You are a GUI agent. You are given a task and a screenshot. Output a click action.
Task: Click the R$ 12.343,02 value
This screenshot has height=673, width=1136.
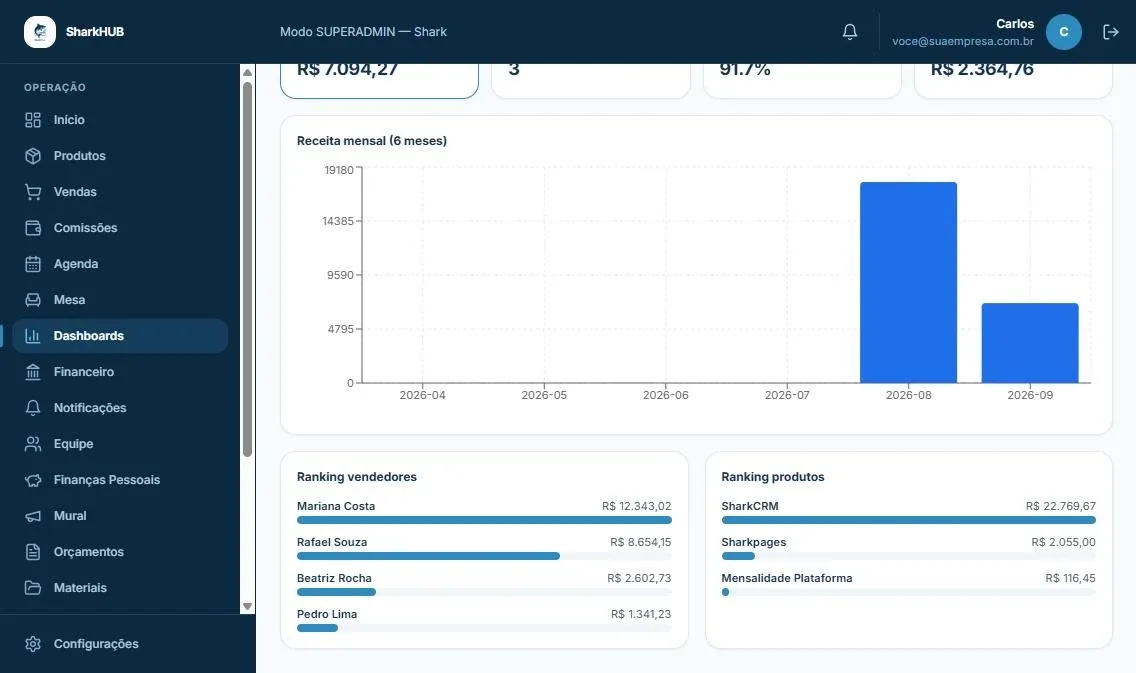pyautogui.click(x=636, y=506)
